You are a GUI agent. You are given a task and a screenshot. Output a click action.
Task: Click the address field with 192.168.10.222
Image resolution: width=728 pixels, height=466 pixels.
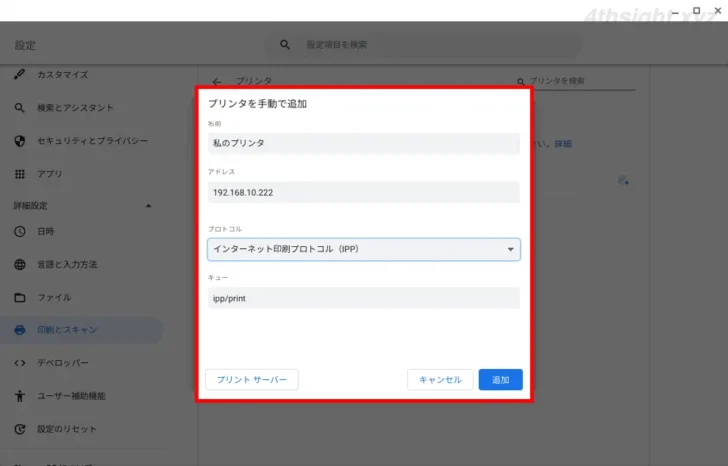click(364, 192)
